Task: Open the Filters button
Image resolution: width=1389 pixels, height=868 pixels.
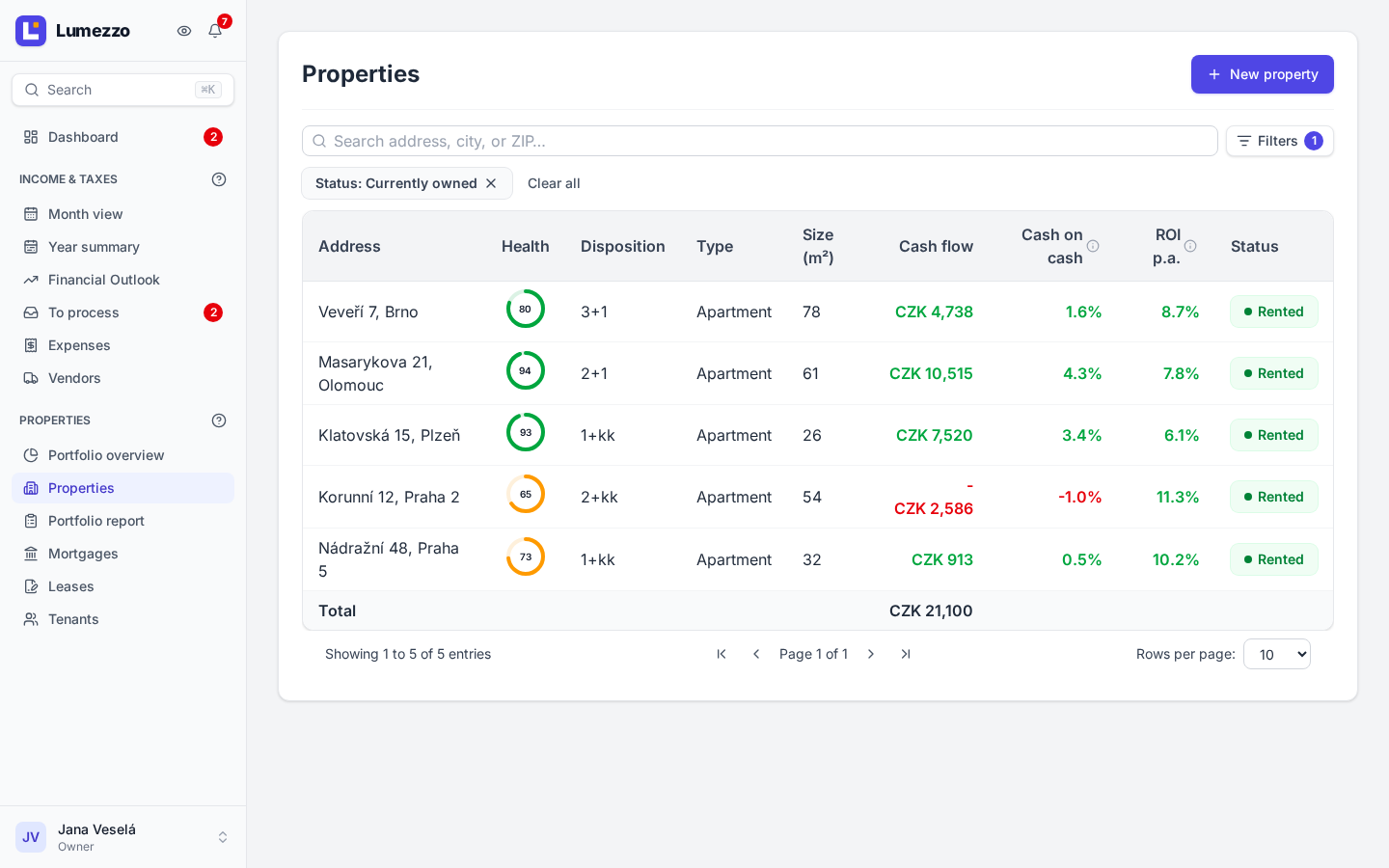Action: tap(1280, 141)
